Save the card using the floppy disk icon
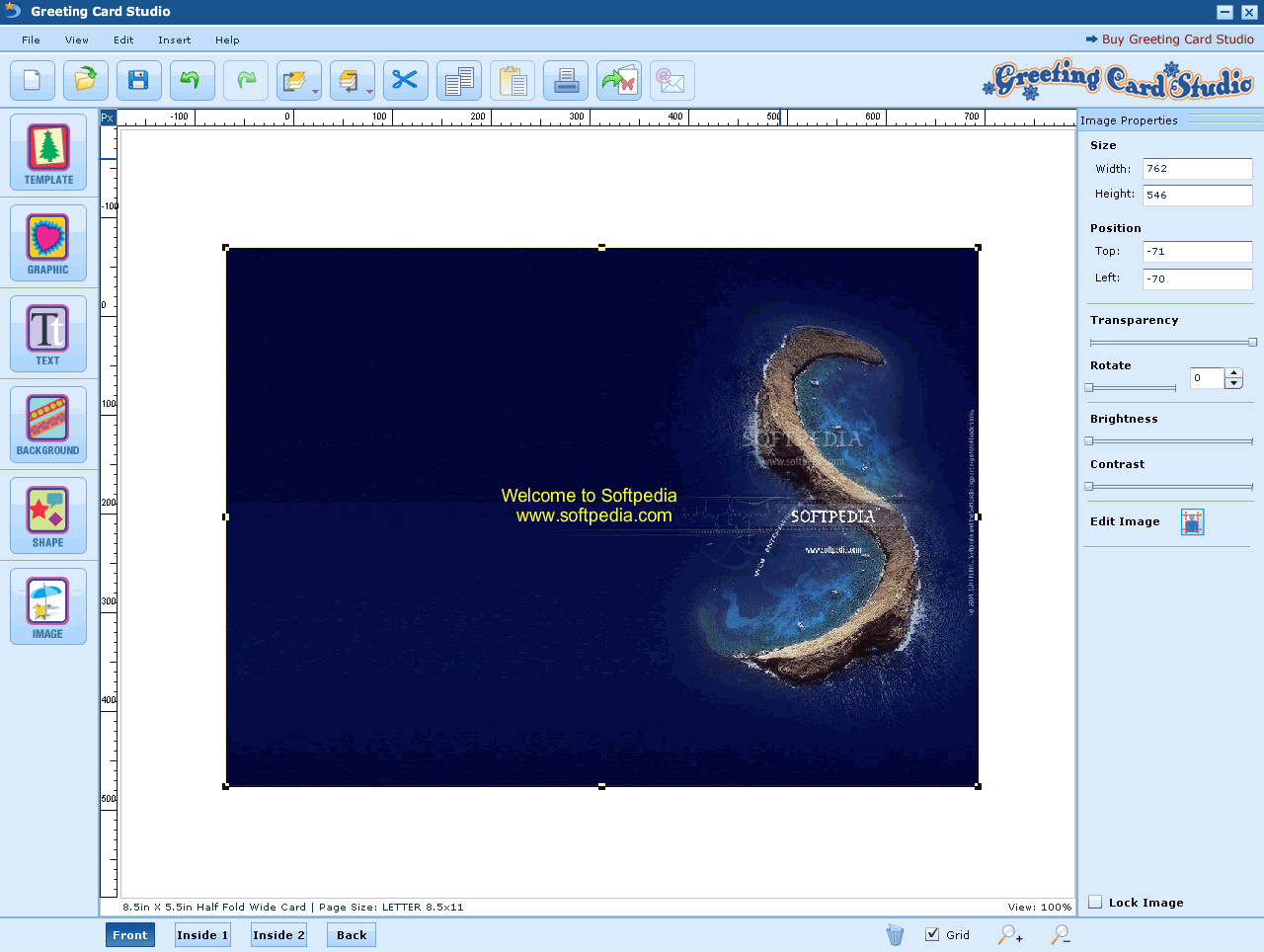 pyautogui.click(x=139, y=80)
